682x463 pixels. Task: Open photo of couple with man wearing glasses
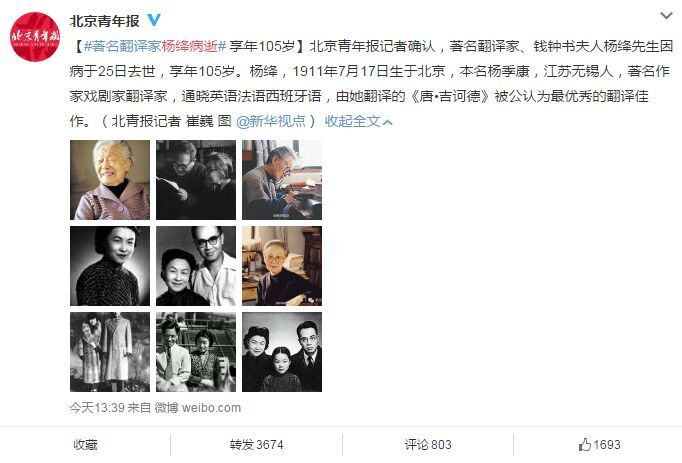pyautogui.click(x=196, y=266)
